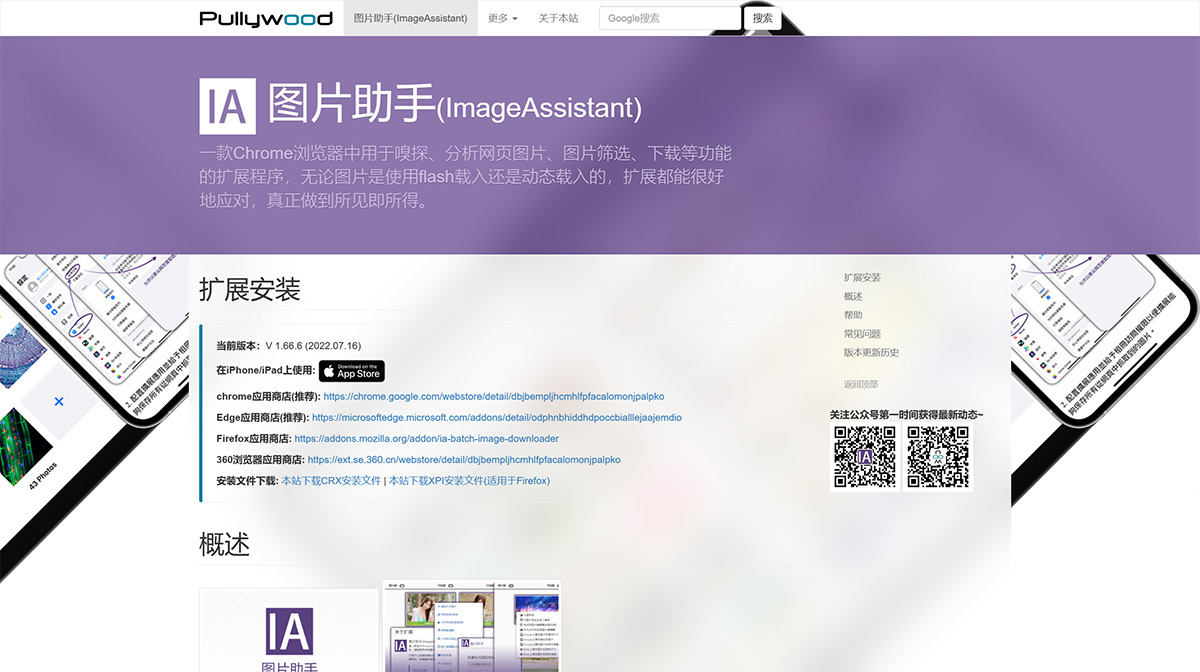Click the × icon on the phone mockup

pyautogui.click(x=58, y=400)
